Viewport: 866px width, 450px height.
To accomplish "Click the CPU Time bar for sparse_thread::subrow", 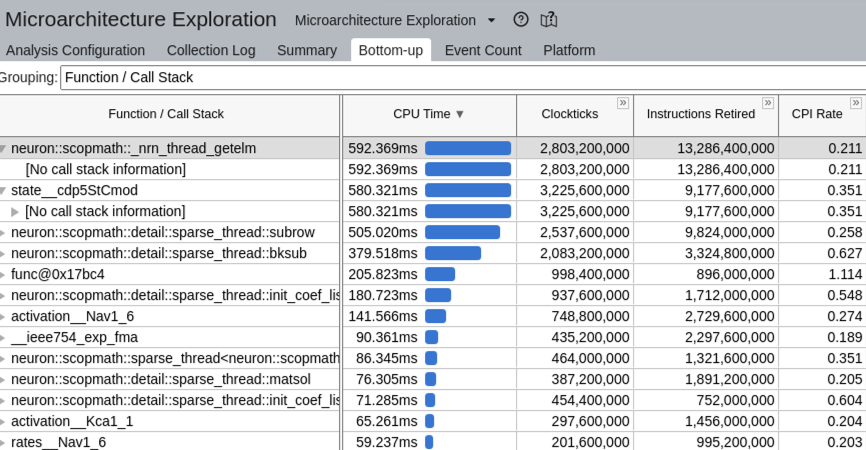I will 462,232.
